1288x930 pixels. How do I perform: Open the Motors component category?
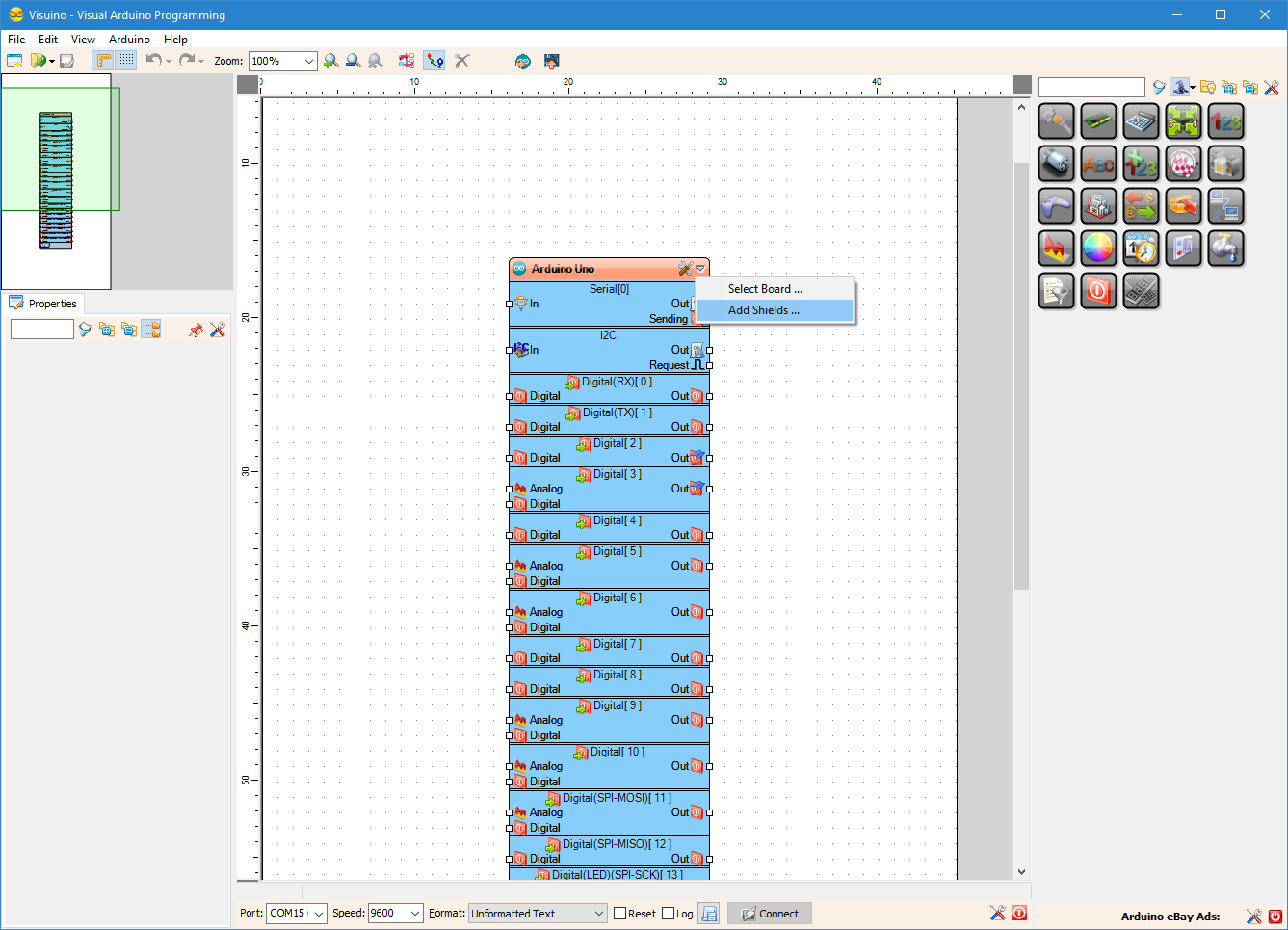1057,164
